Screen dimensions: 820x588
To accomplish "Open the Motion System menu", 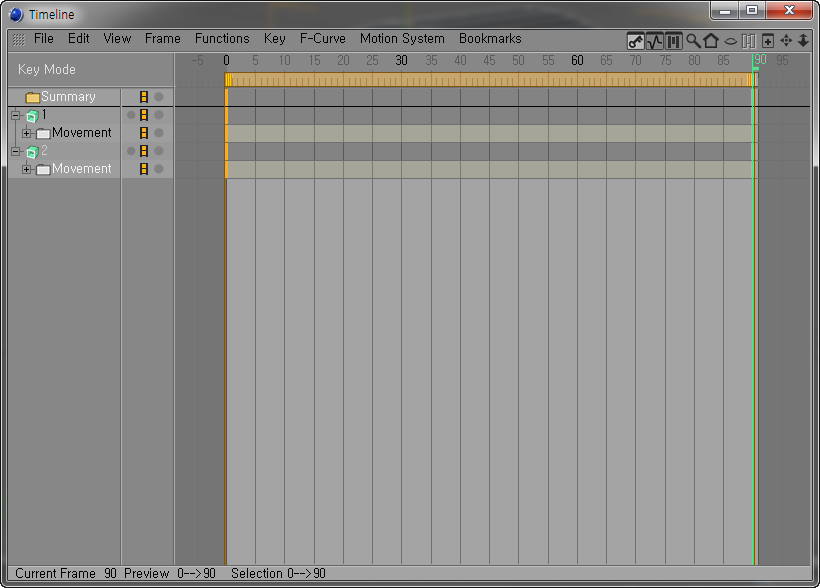I will pos(402,39).
